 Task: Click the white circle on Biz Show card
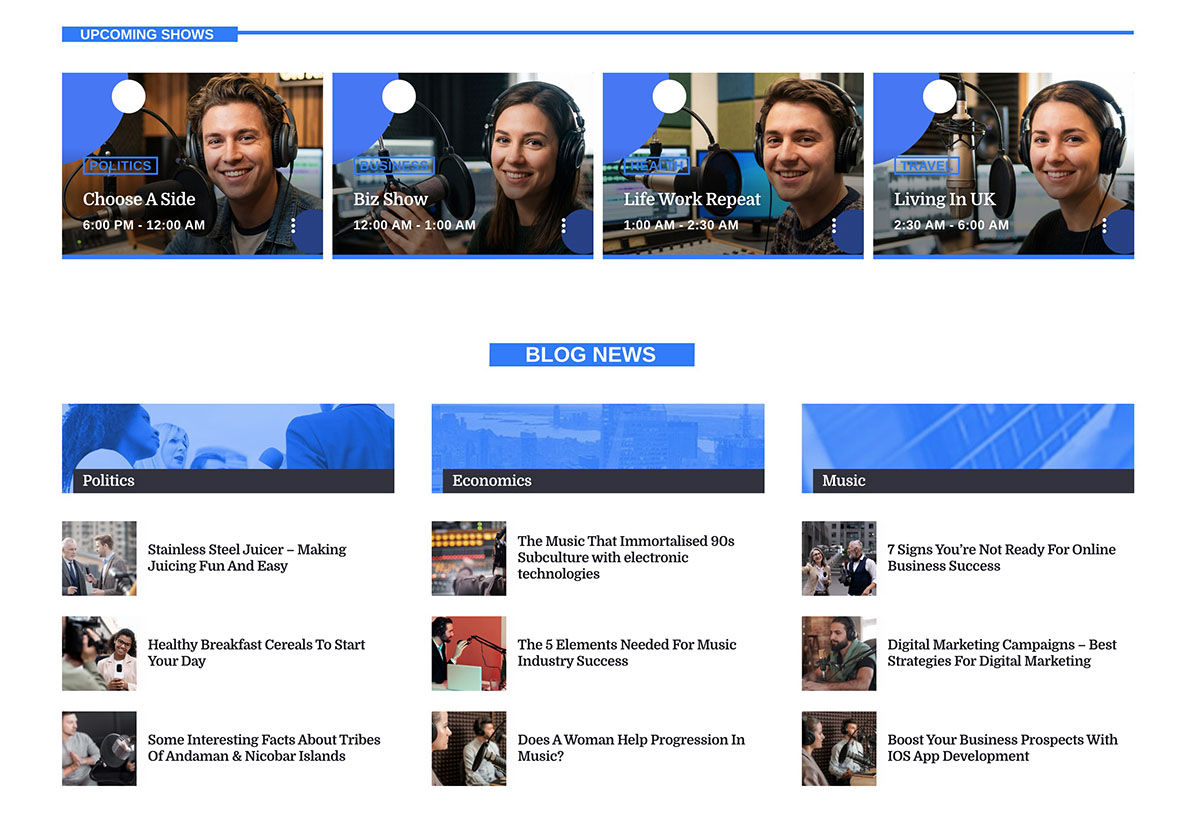399,97
